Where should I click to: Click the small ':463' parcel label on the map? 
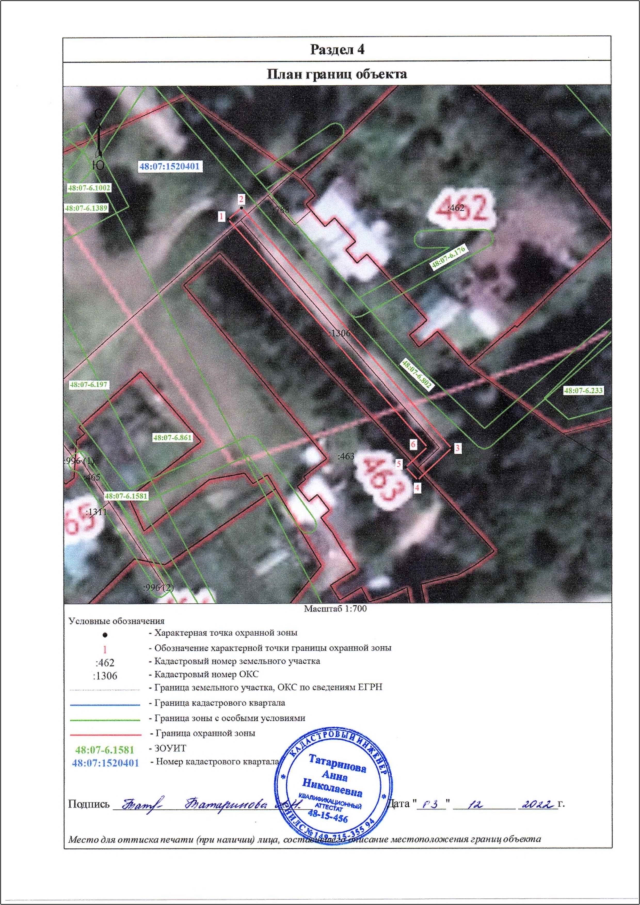345,456
